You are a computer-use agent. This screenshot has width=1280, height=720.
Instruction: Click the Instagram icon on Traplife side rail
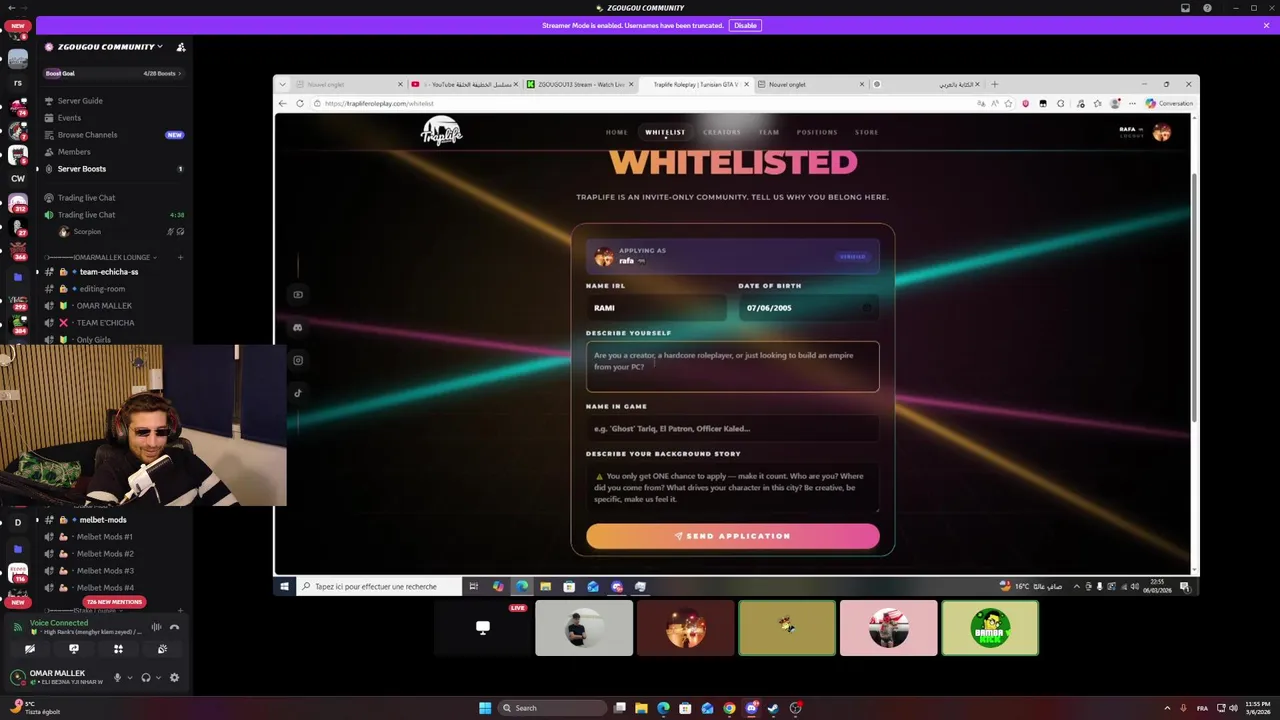click(298, 361)
